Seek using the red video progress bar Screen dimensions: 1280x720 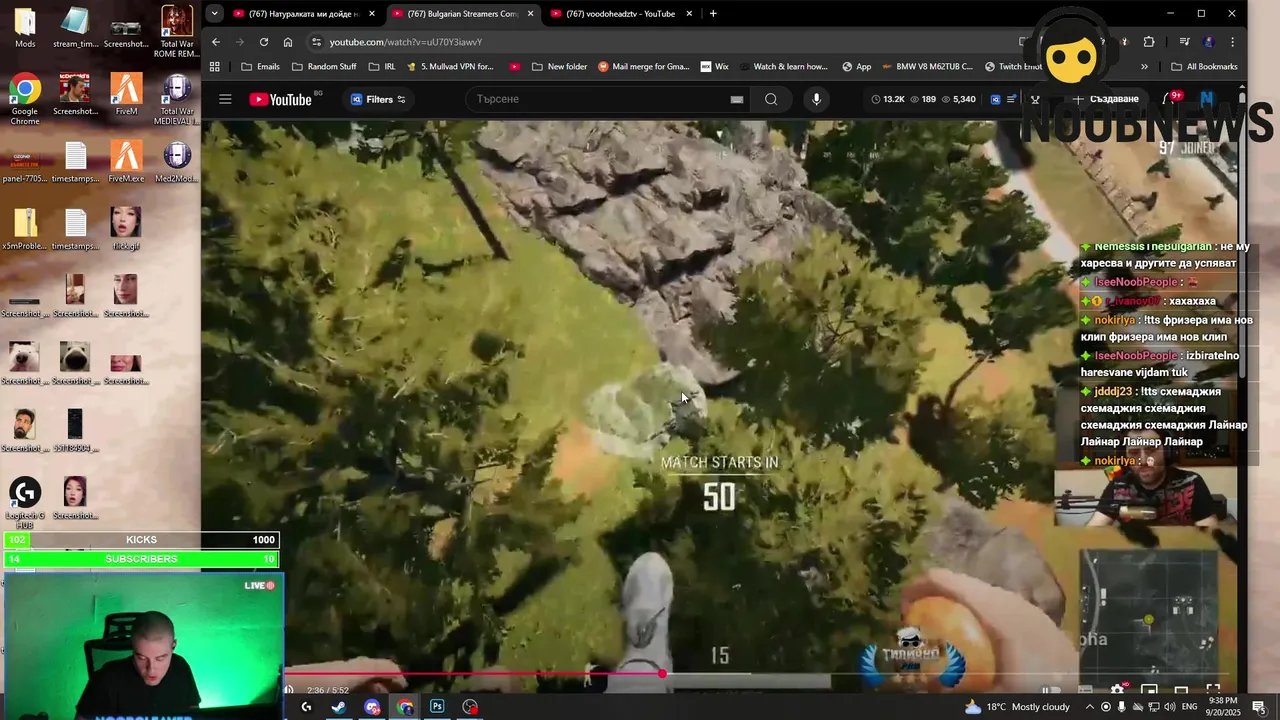coord(473,674)
